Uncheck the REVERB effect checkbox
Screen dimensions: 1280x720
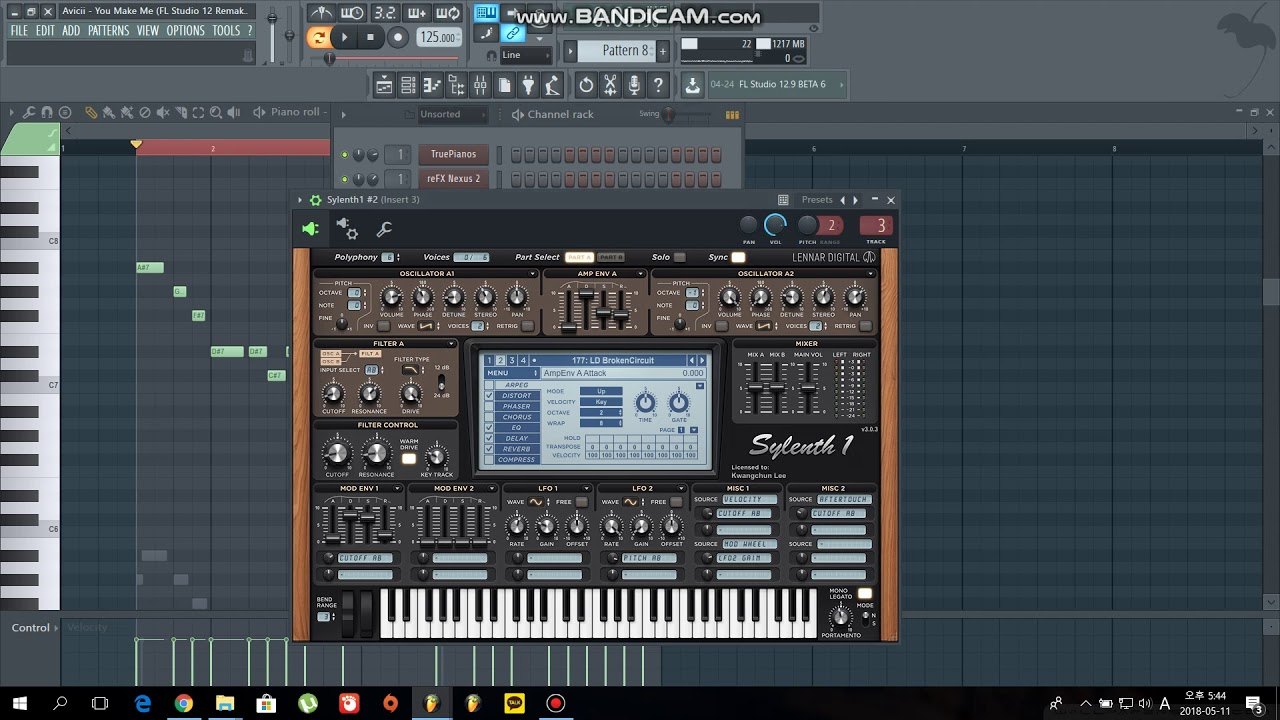click(x=489, y=449)
